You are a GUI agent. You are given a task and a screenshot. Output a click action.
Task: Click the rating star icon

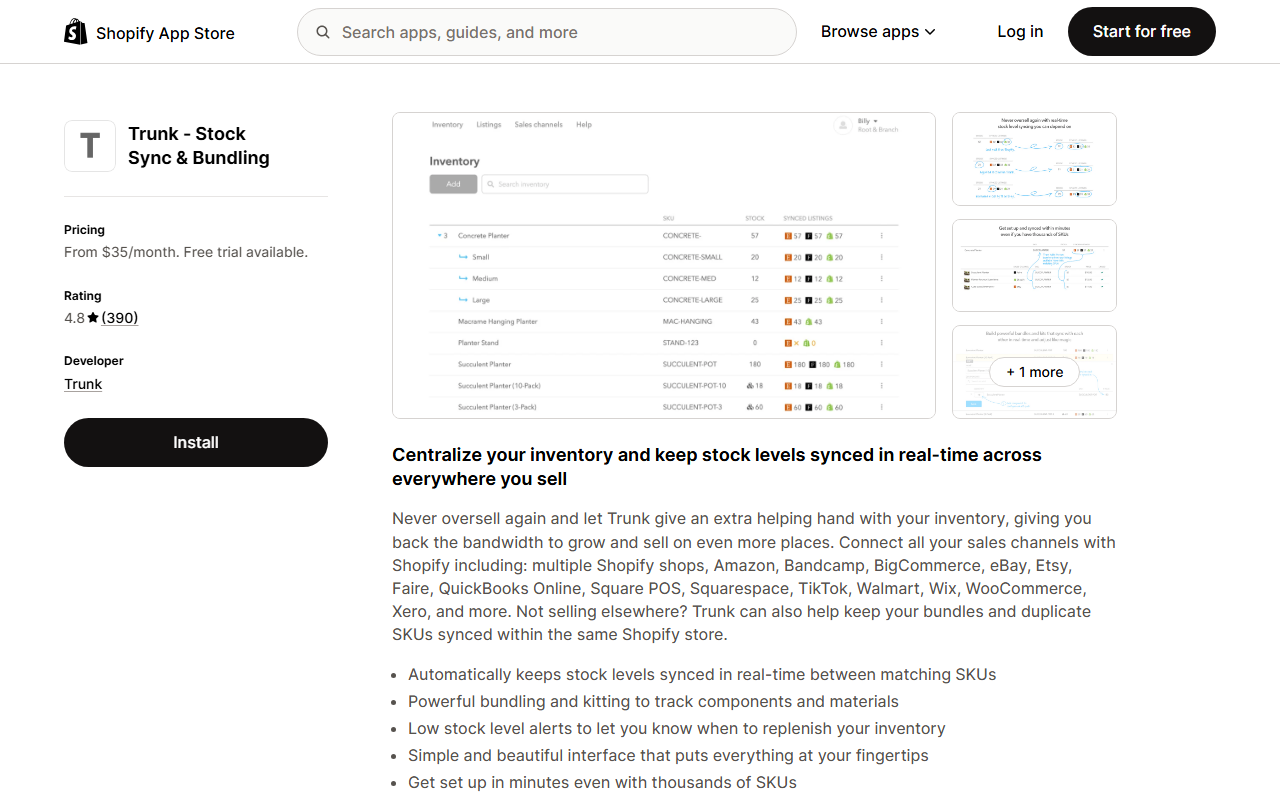(x=93, y=318)
